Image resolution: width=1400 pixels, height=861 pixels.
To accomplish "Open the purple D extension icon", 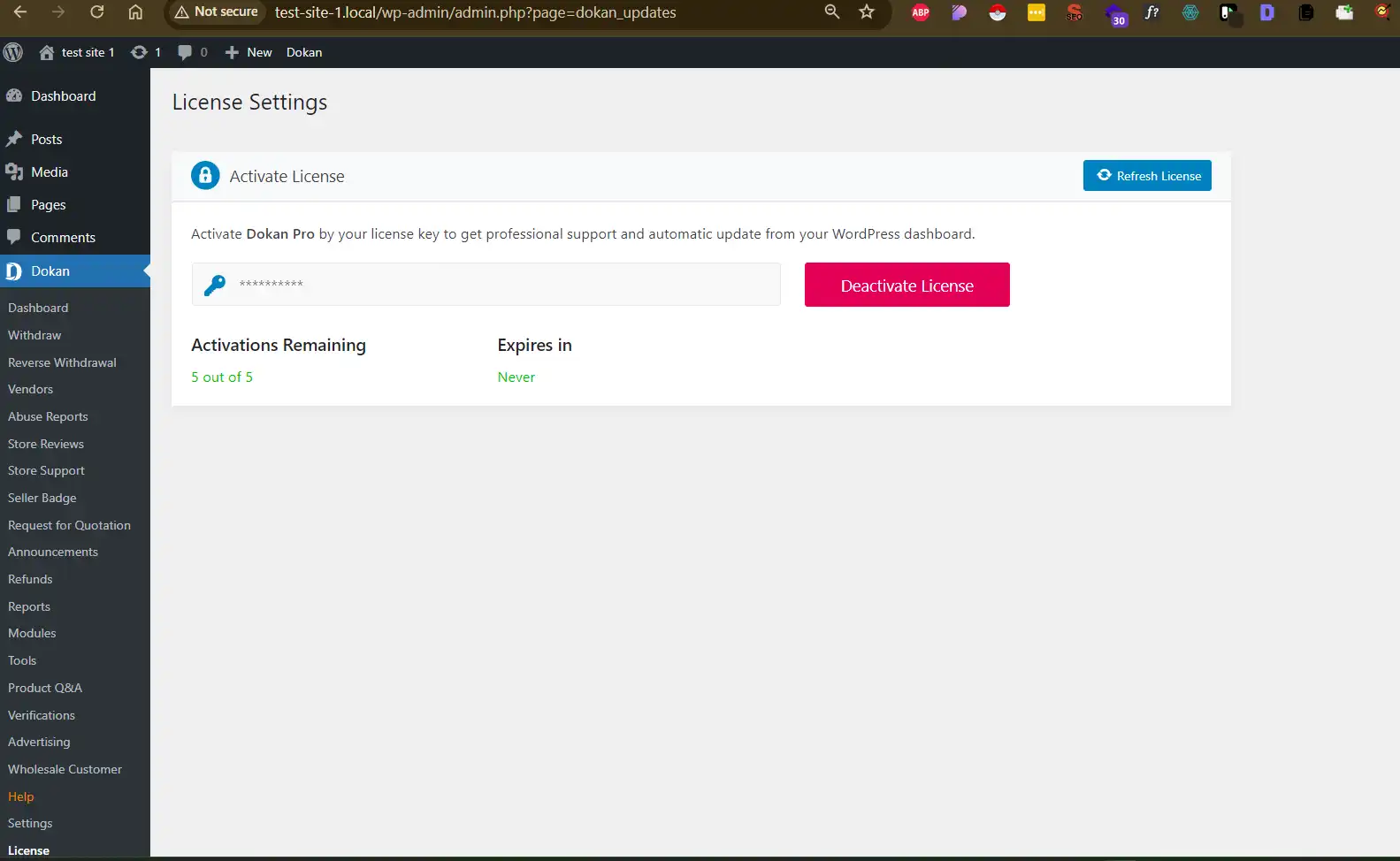I will [x=1267, y=12].
